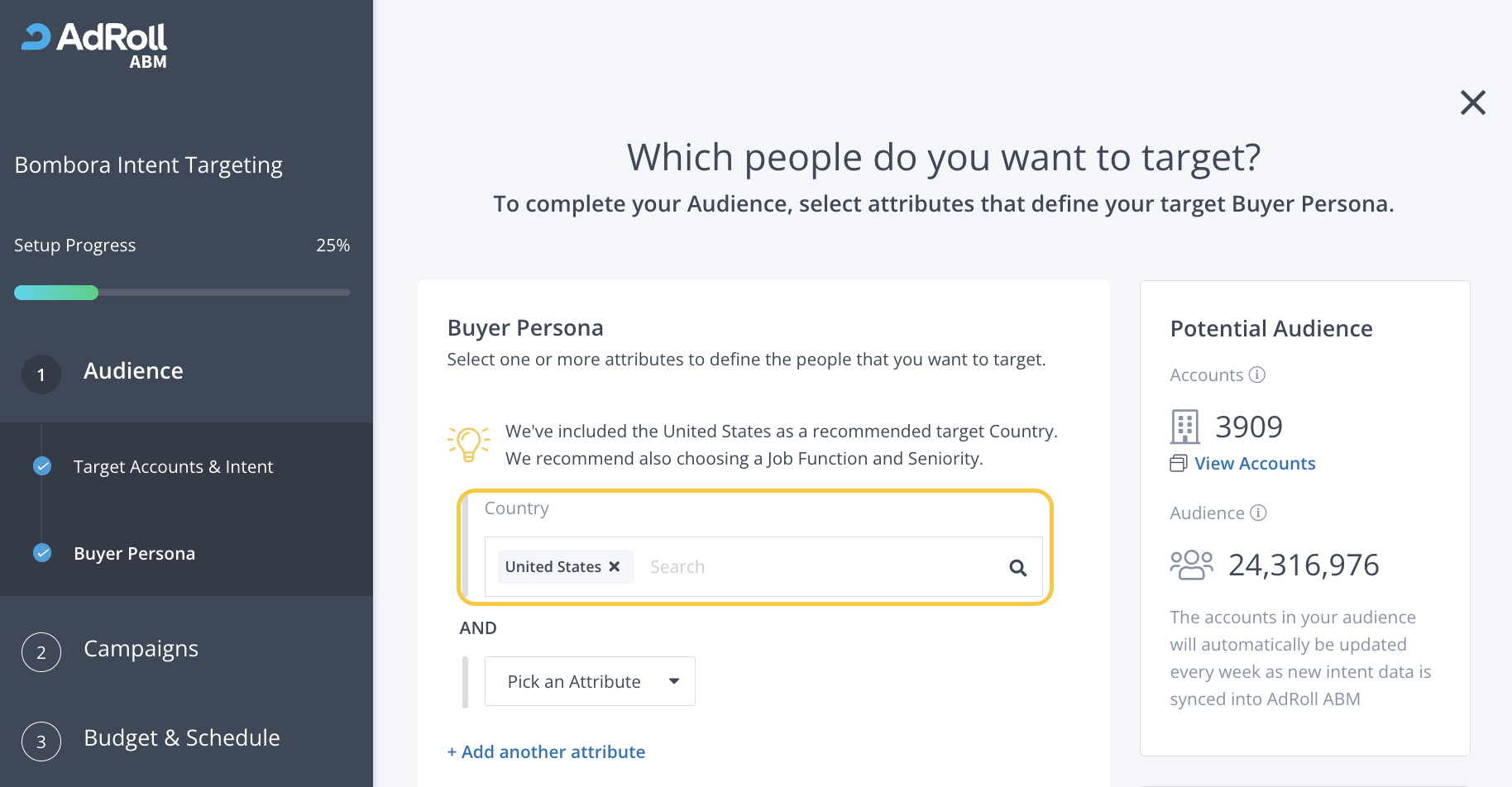Click the Setup Progress bar

pos(182,292)
